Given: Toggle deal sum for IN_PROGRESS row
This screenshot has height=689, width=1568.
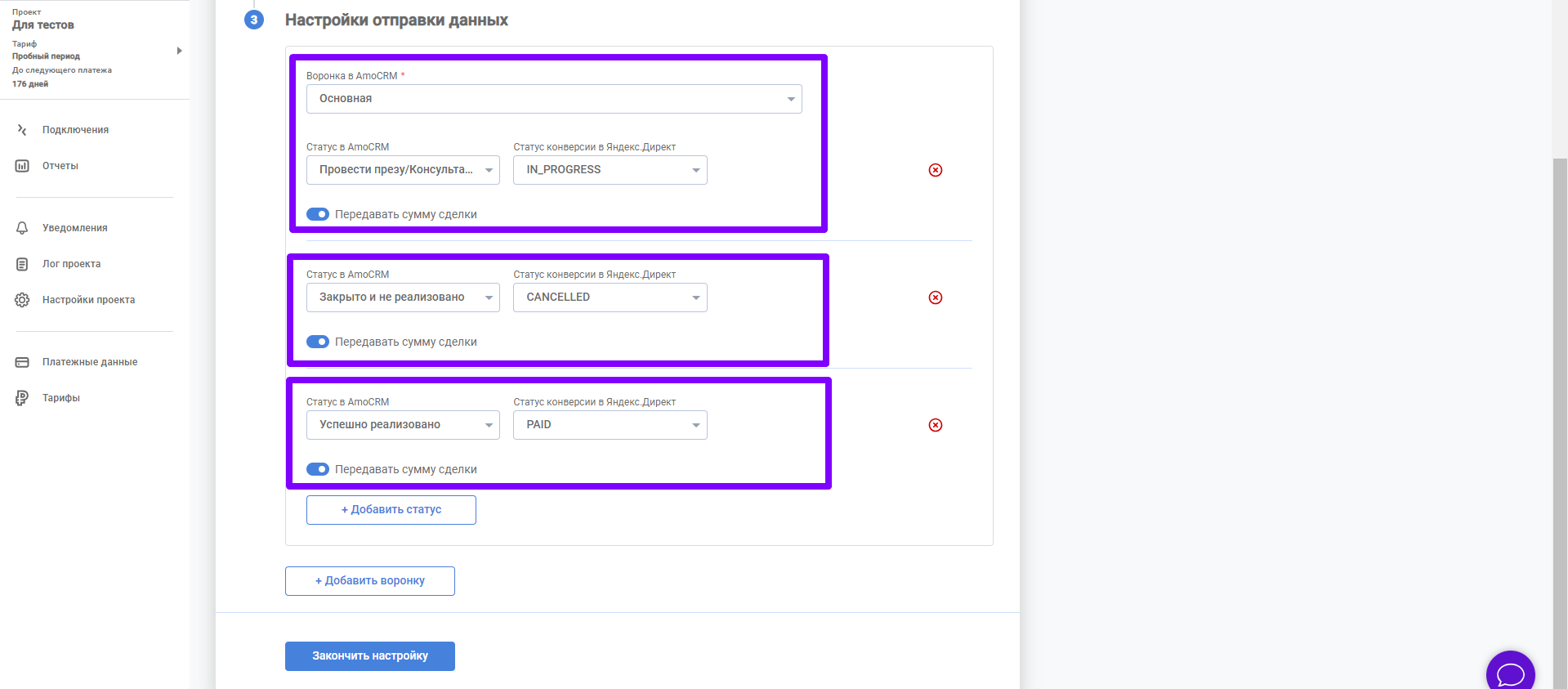Looking at the screenshot, I should (318, 214).
